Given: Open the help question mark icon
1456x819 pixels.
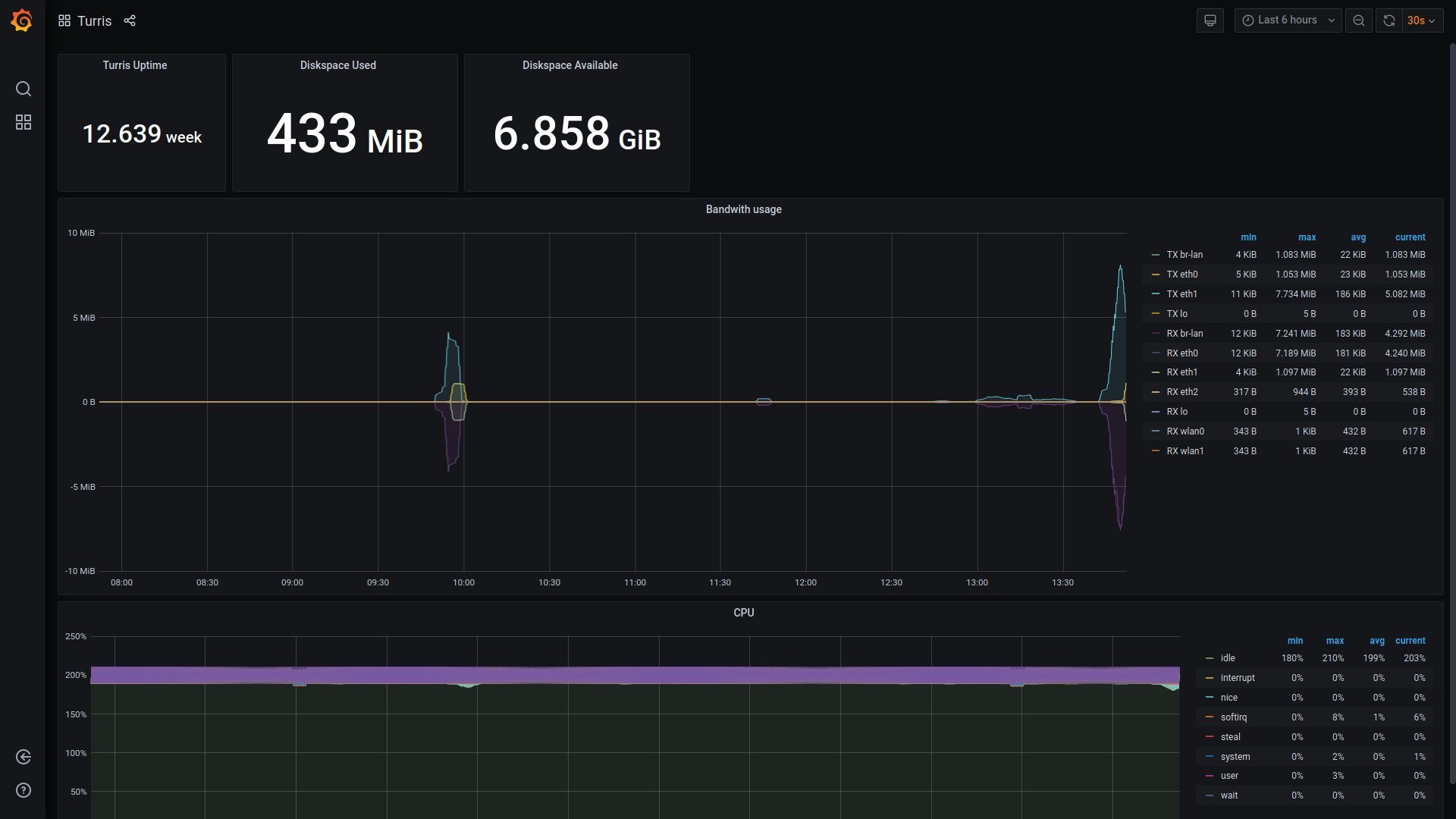Looking at the screenshot, I should pos(24,790).
